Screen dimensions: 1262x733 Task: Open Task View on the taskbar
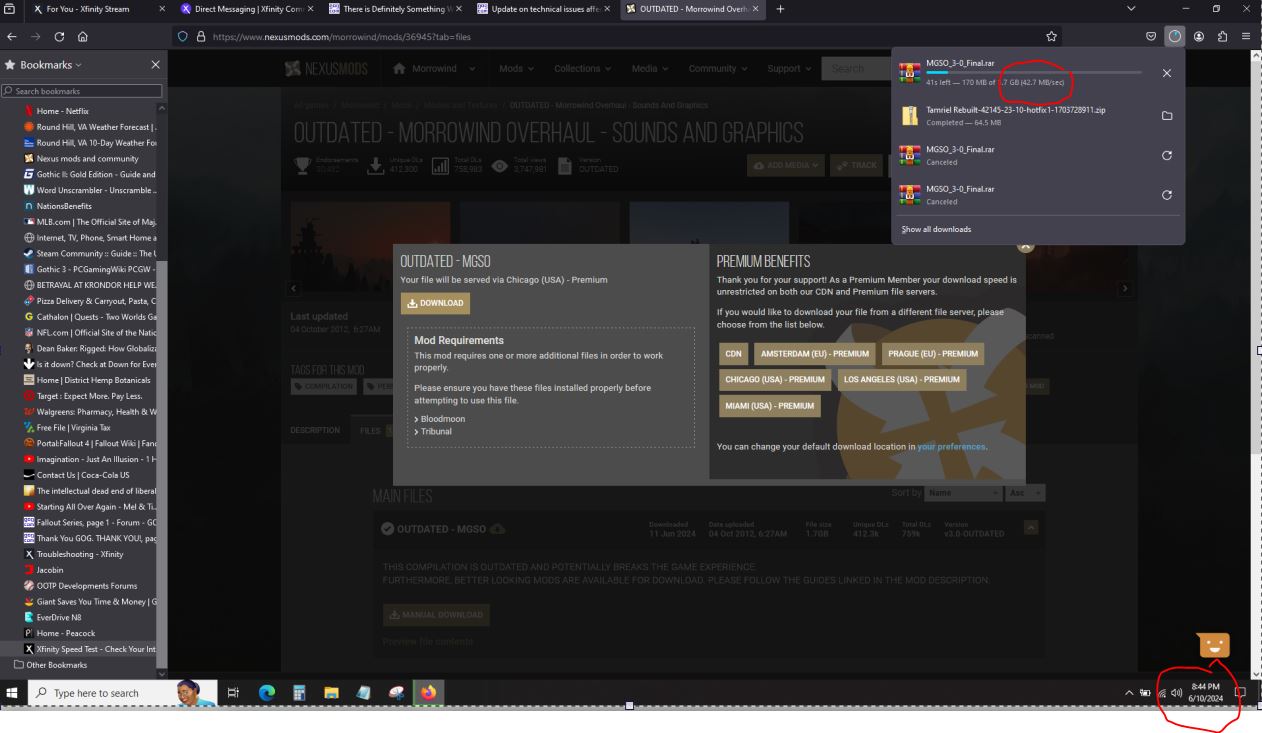pos(234,692)
